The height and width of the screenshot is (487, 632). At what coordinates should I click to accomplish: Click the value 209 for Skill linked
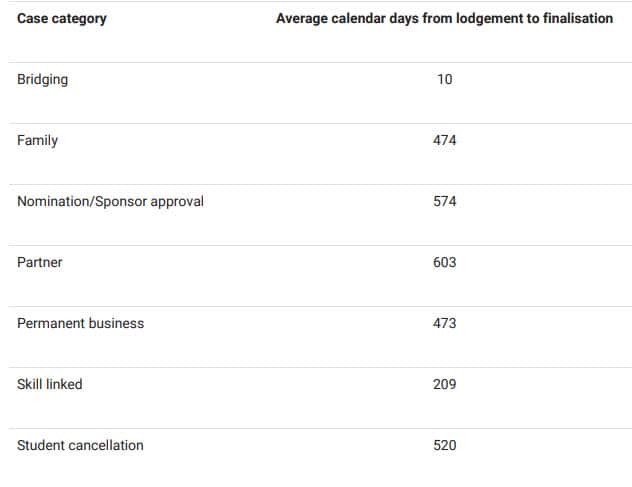click(444, 384)
